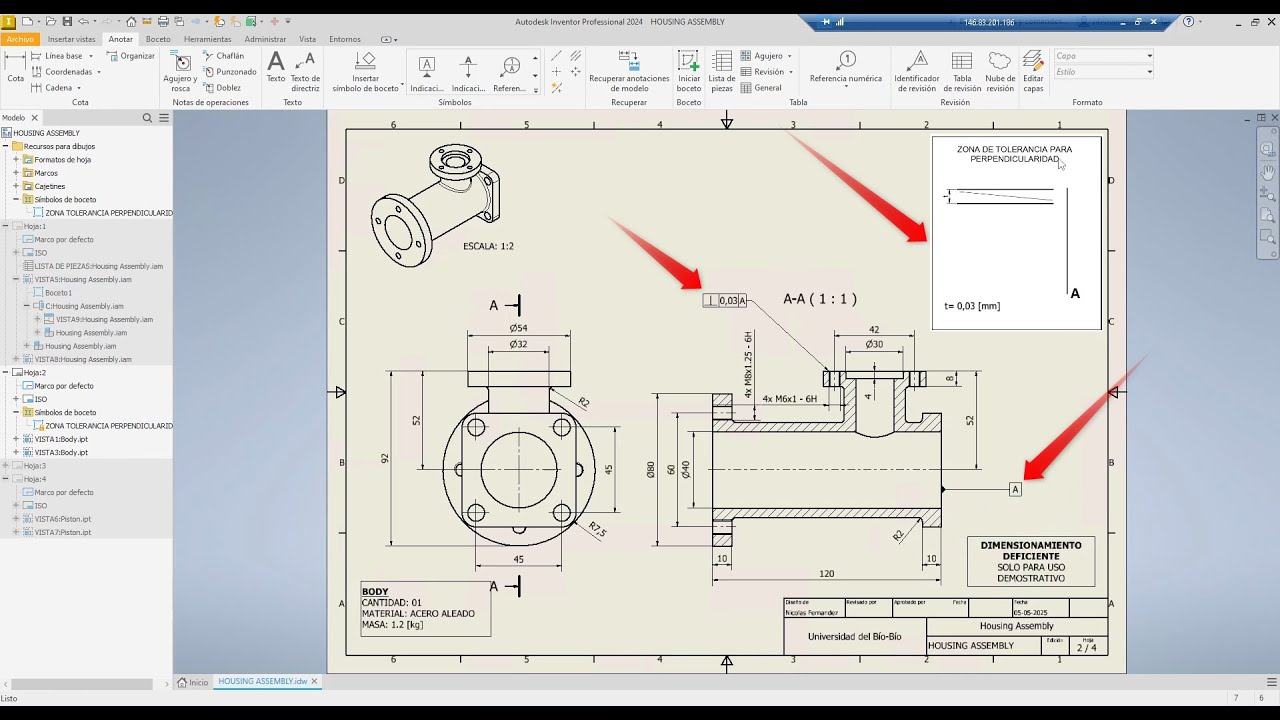The image size is (1280, 720).
Task: Search the Modelo browser panel
Action: pos(147,118)
